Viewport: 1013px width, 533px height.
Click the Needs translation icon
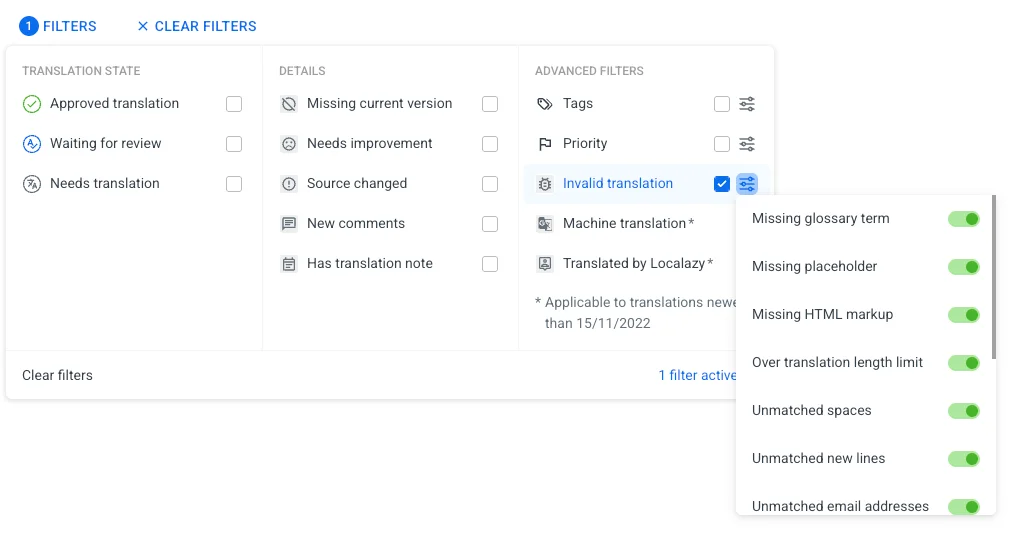pyautogui.click(x=32, y=184)
